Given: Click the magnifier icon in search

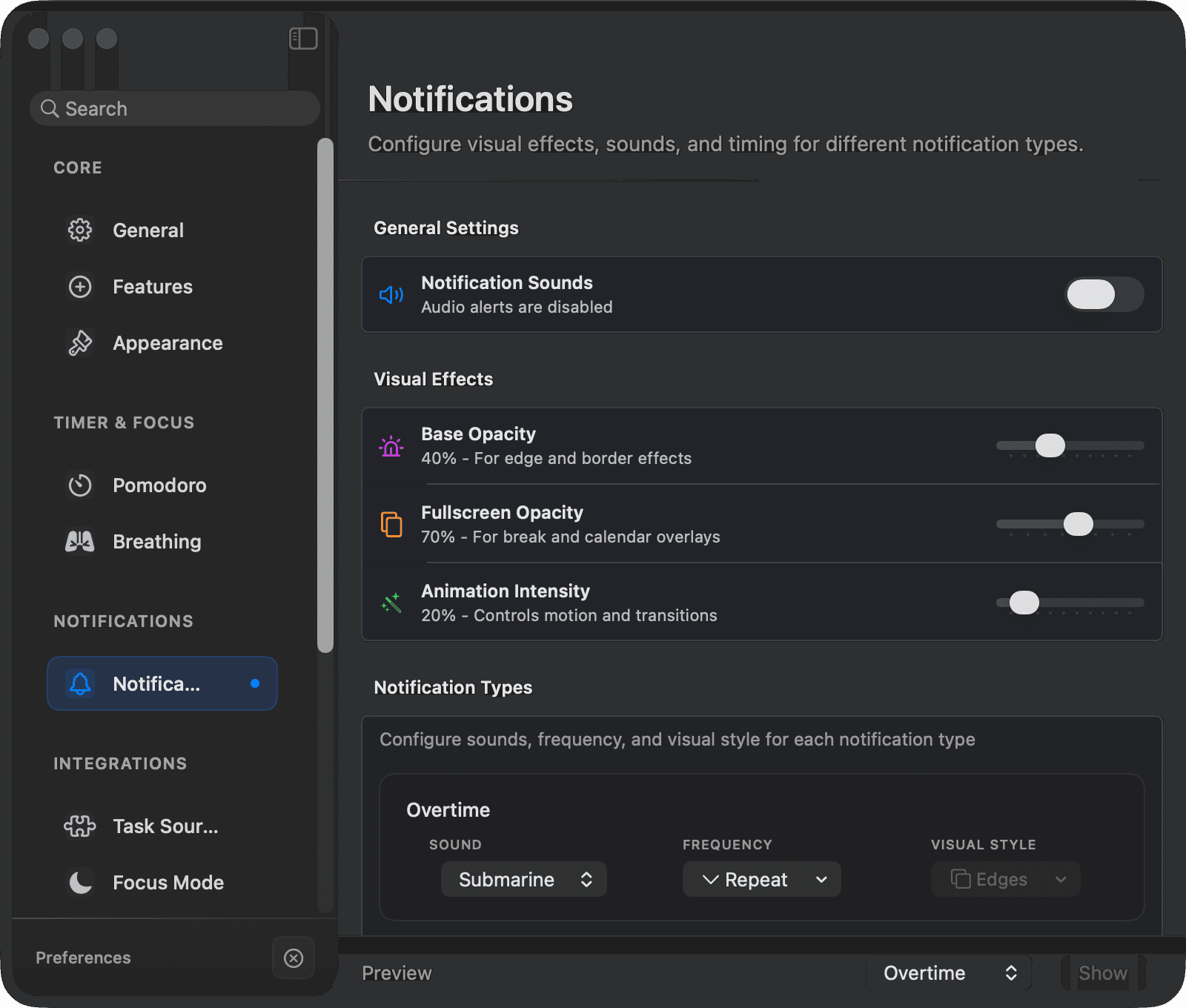Looking at the screenshot, I should point(50,109).
